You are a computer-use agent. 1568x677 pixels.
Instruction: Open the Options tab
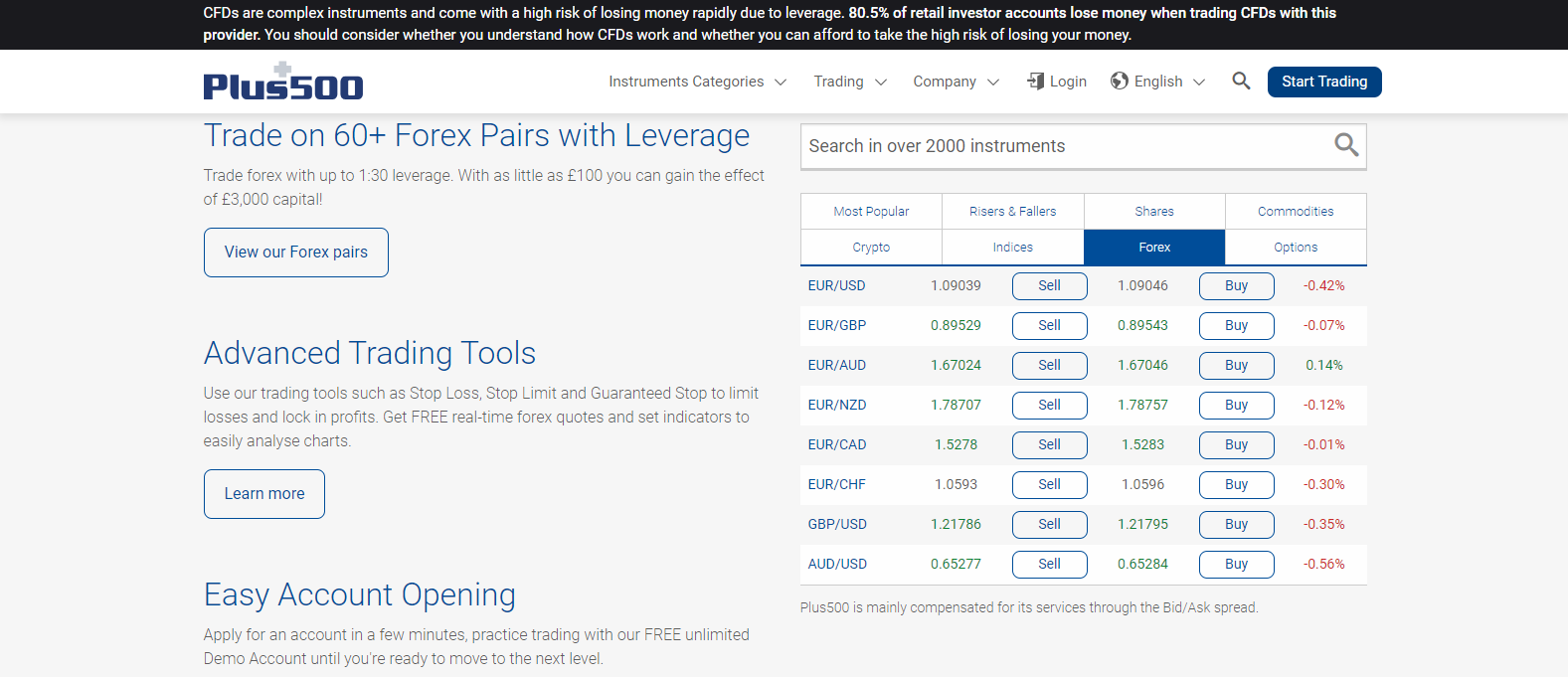pyautogui.click(x=1296, y=248)
